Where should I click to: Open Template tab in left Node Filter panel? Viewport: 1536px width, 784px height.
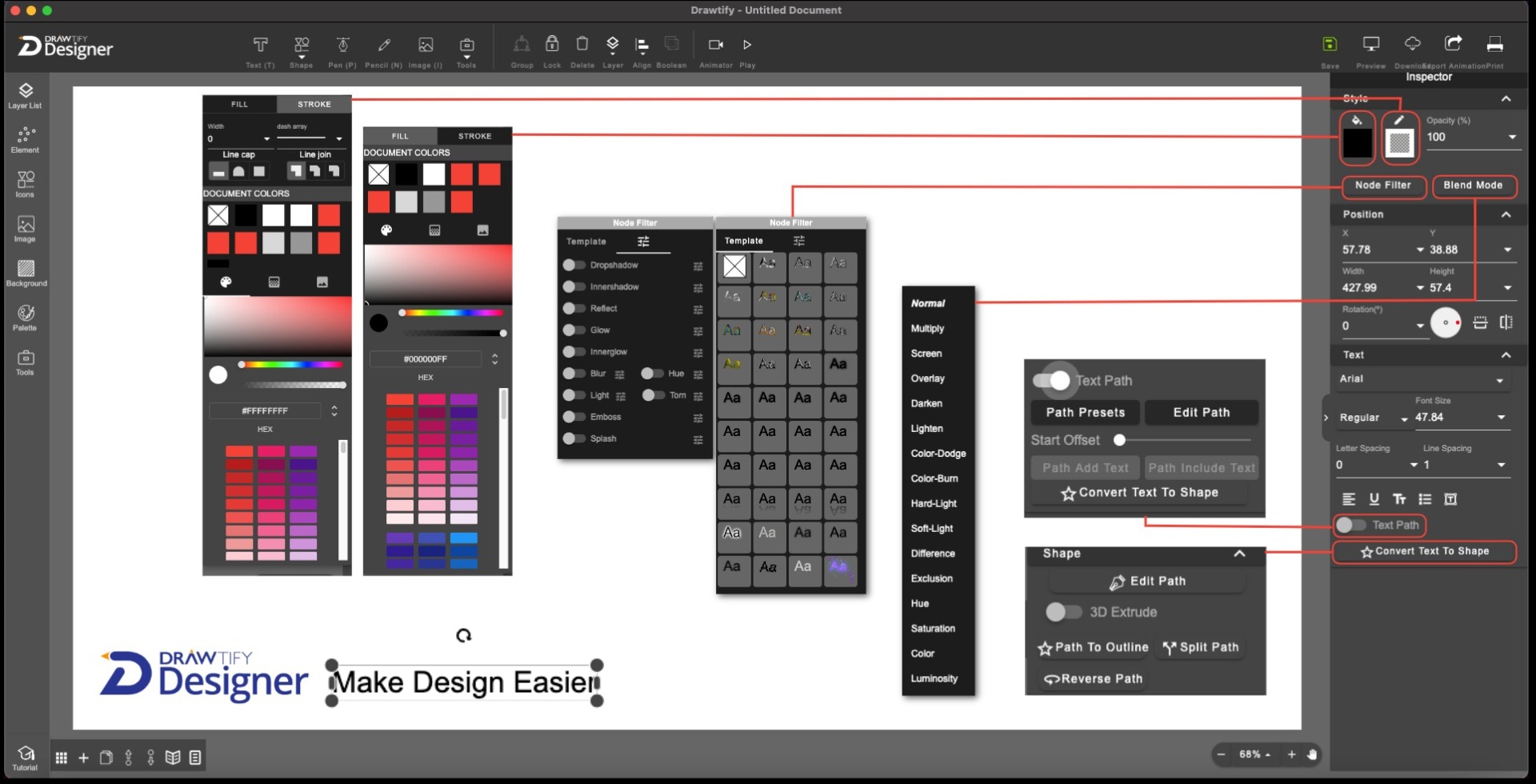point(586,242)
